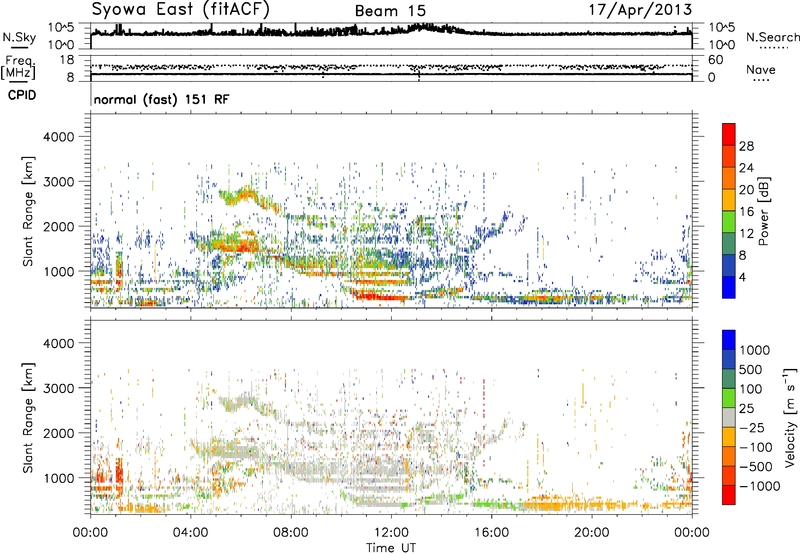Click the '500' label on the Velocity scale
This screenshot has width=800, height=554.
751,369
